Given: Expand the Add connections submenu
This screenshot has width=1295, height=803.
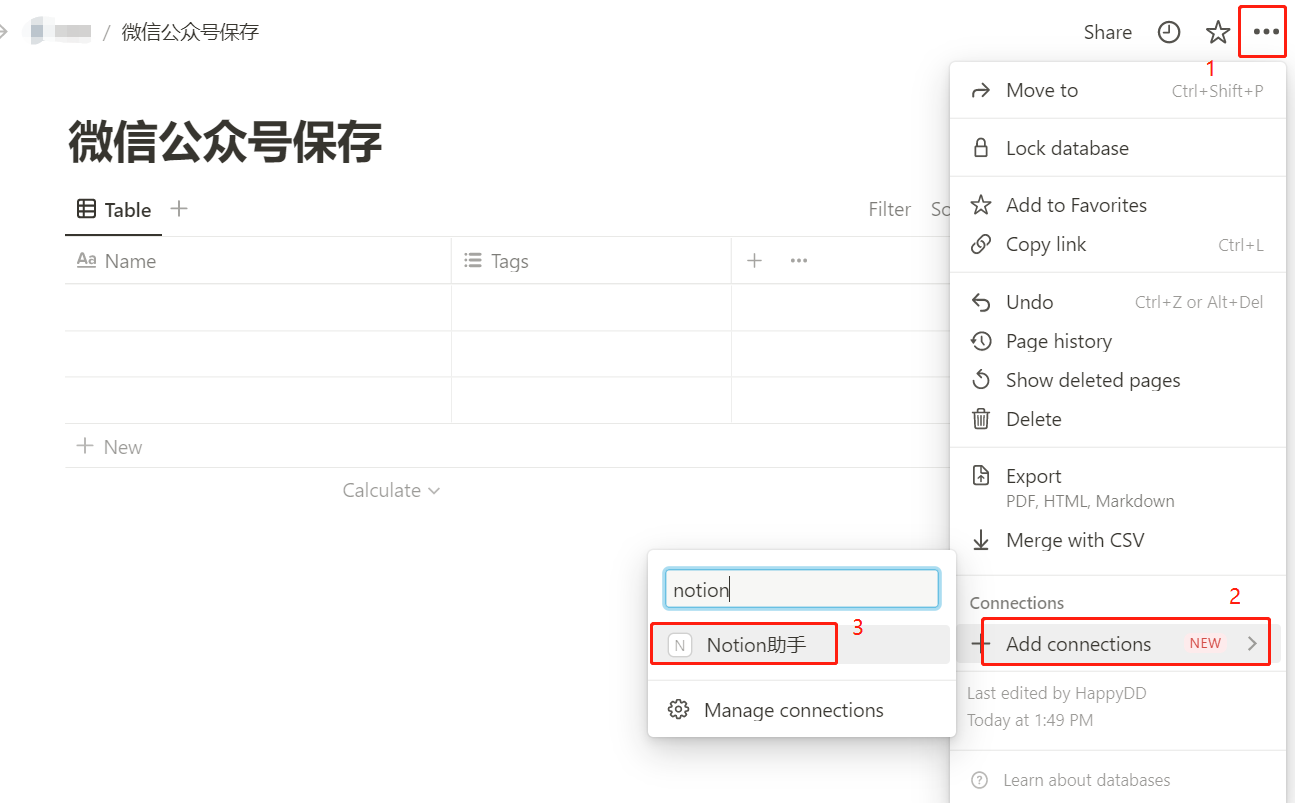Looking at the screenshot, I should pyautogui.click(x=1117, y=644).
